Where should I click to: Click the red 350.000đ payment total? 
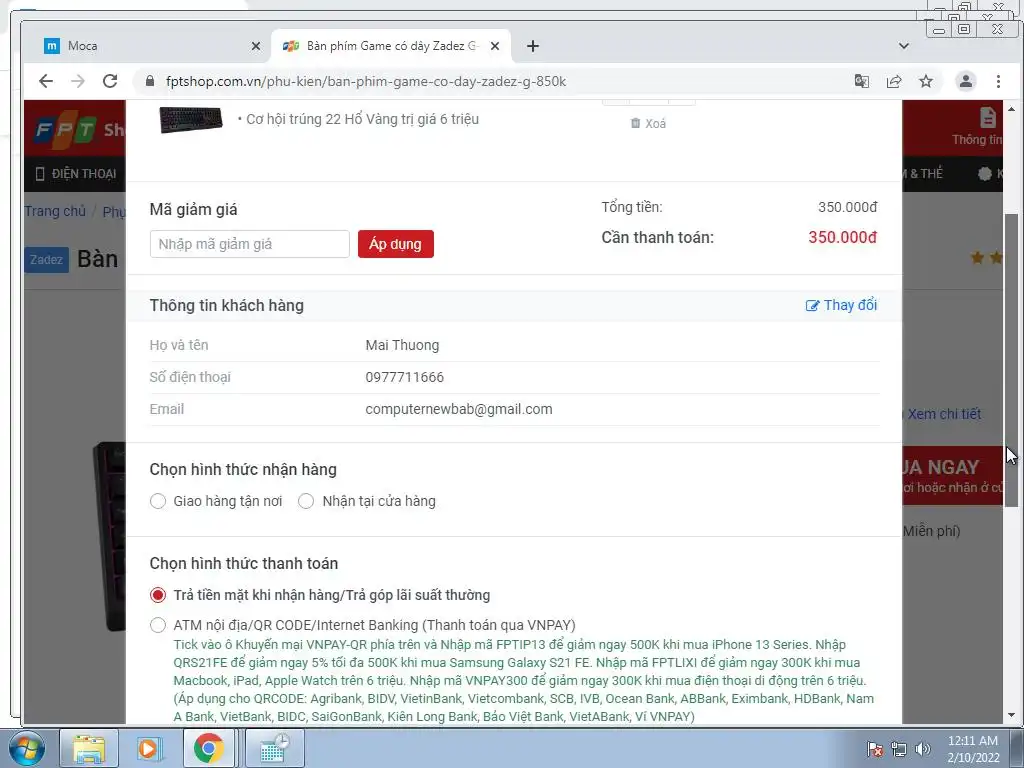pos(842,237)
